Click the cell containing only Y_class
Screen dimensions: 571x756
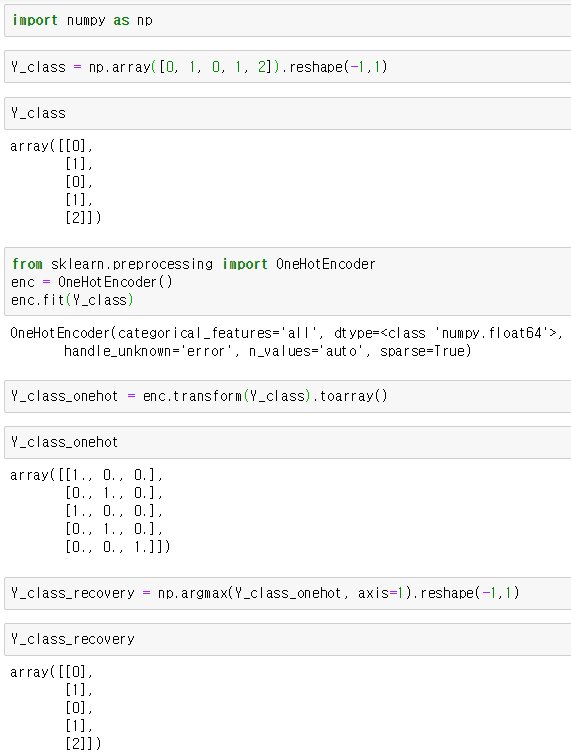tap(287, 113)
